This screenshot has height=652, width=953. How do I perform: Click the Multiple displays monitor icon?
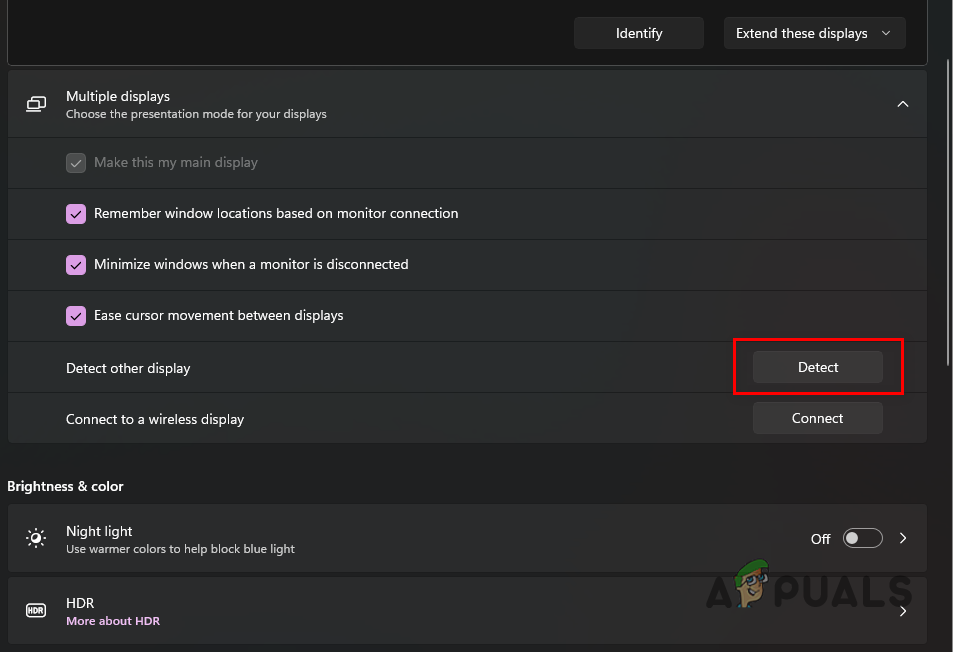point(36,104)
